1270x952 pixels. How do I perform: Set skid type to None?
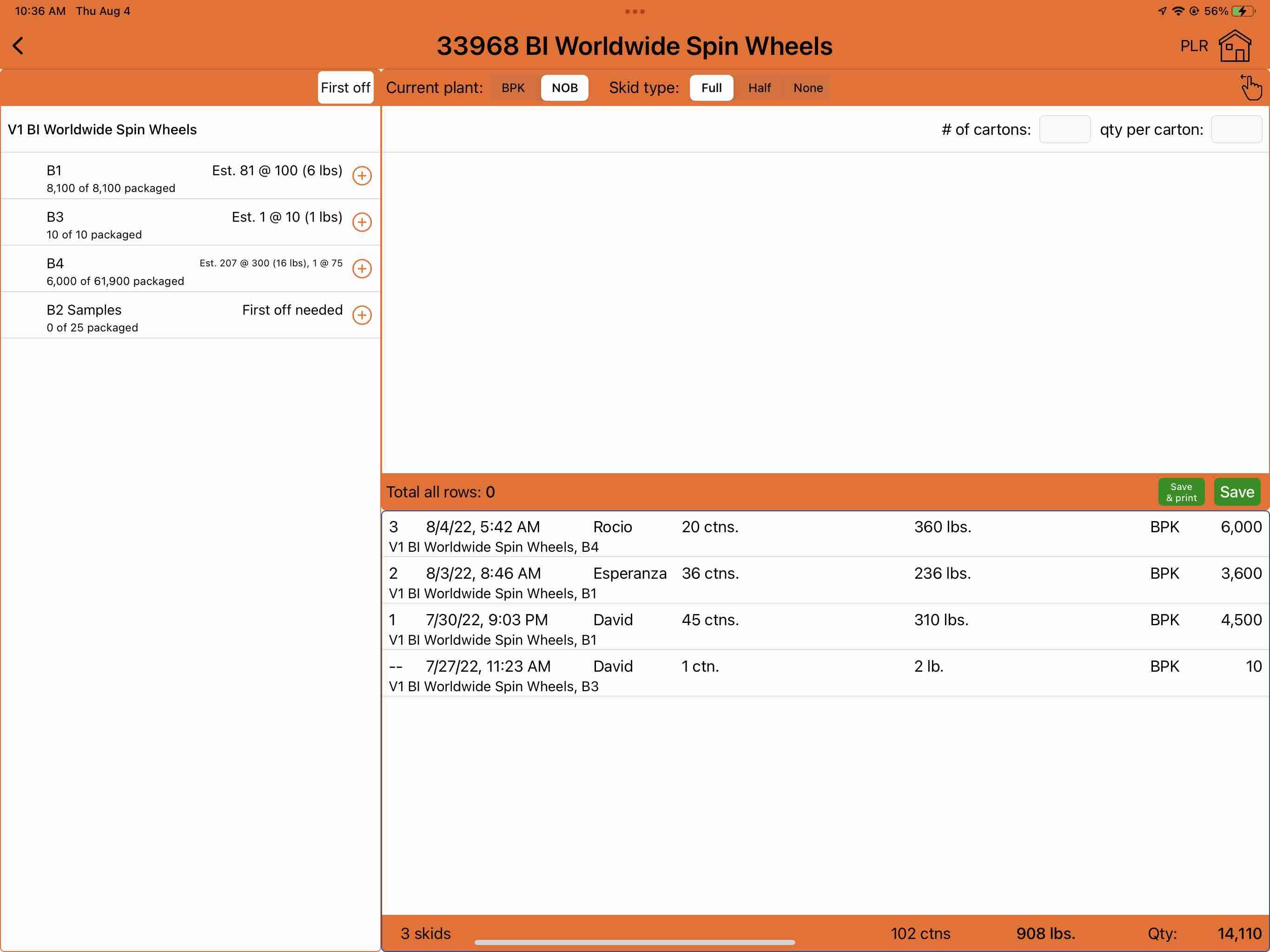808,88
